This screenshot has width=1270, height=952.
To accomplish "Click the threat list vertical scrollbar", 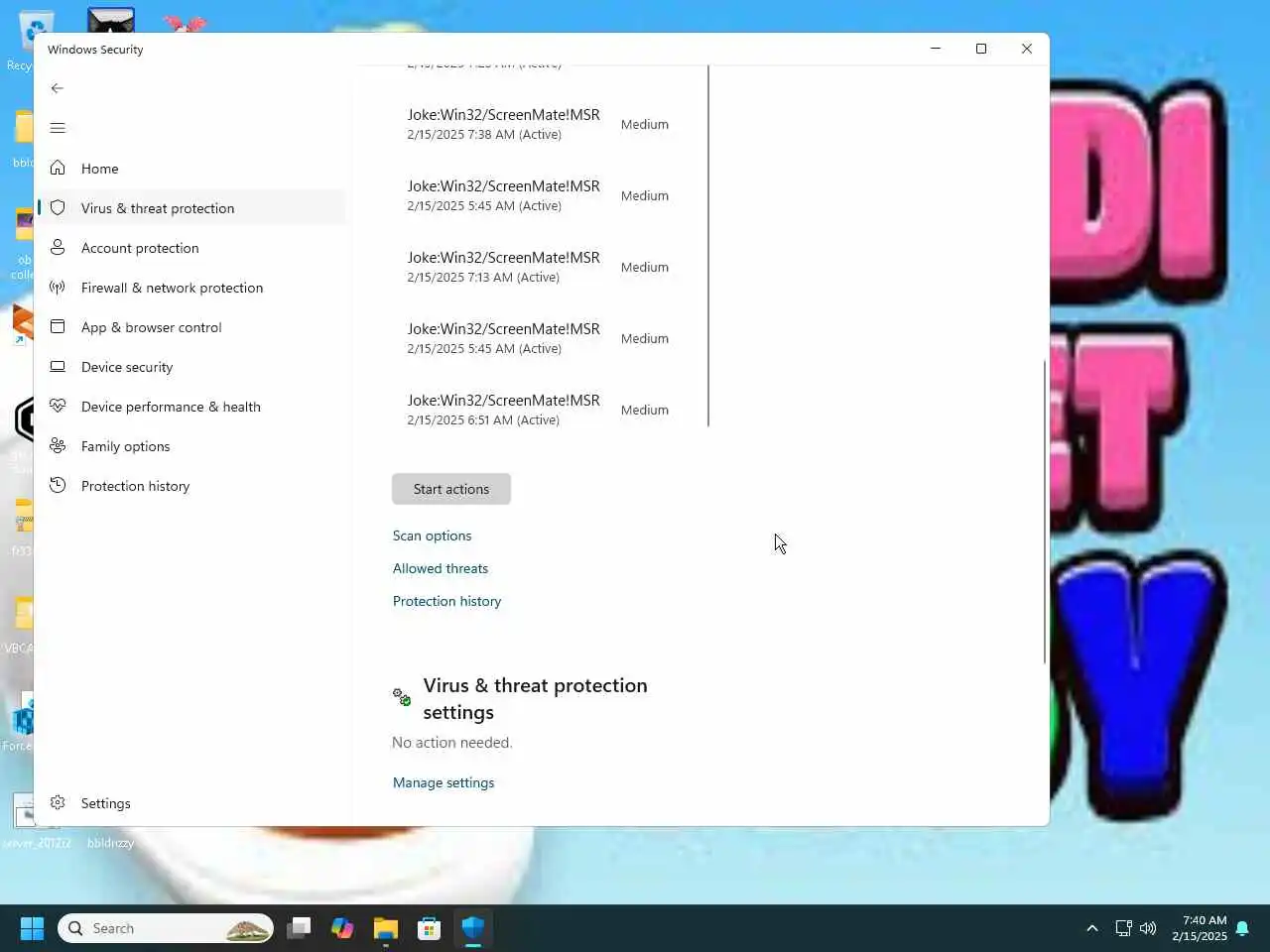I will (x=708, y=246).
